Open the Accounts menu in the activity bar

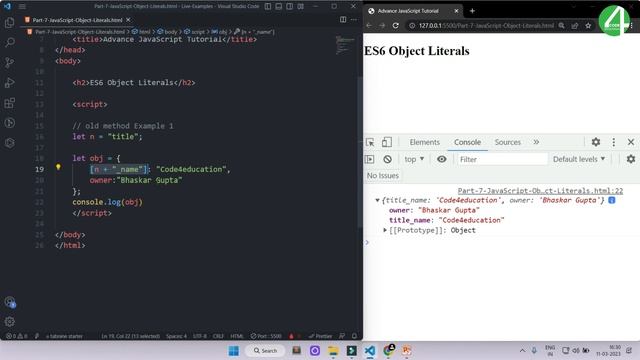pyautogui.click(x=10, y=302)
